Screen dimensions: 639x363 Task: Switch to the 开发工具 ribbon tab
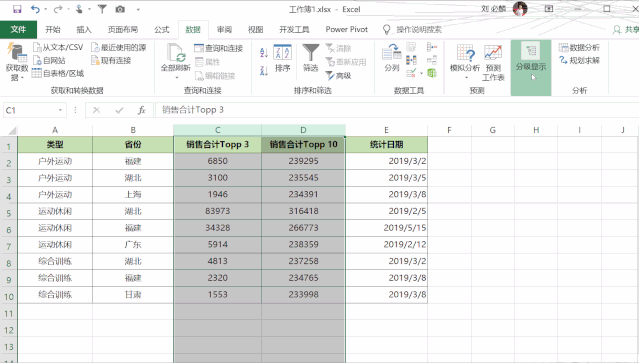click(x=294, y=29)
